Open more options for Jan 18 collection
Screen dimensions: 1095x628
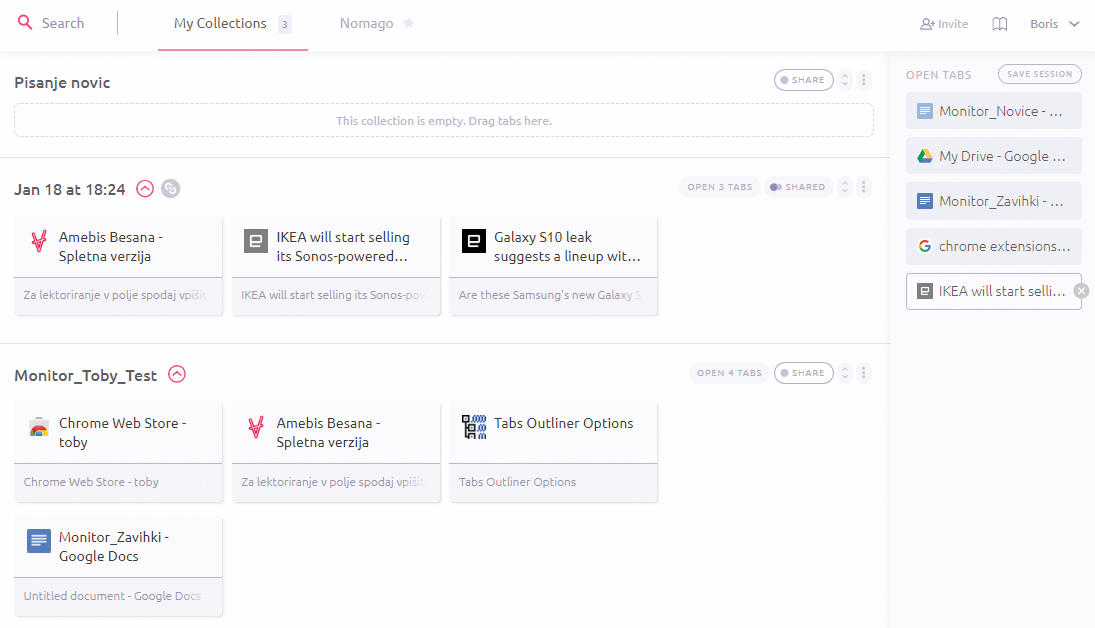click(863, 187)
